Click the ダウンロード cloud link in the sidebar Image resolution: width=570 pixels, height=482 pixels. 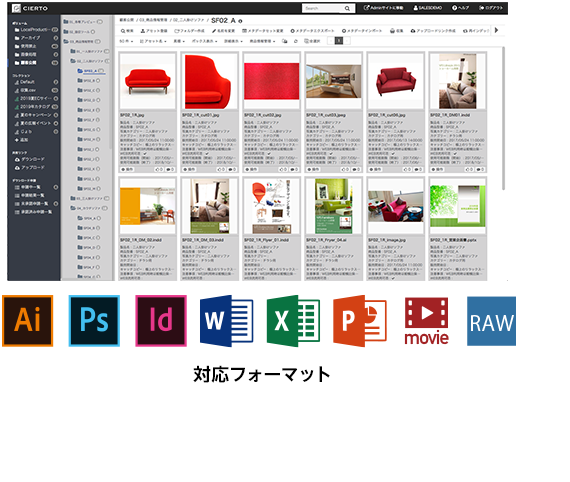[x=30, y=160]
